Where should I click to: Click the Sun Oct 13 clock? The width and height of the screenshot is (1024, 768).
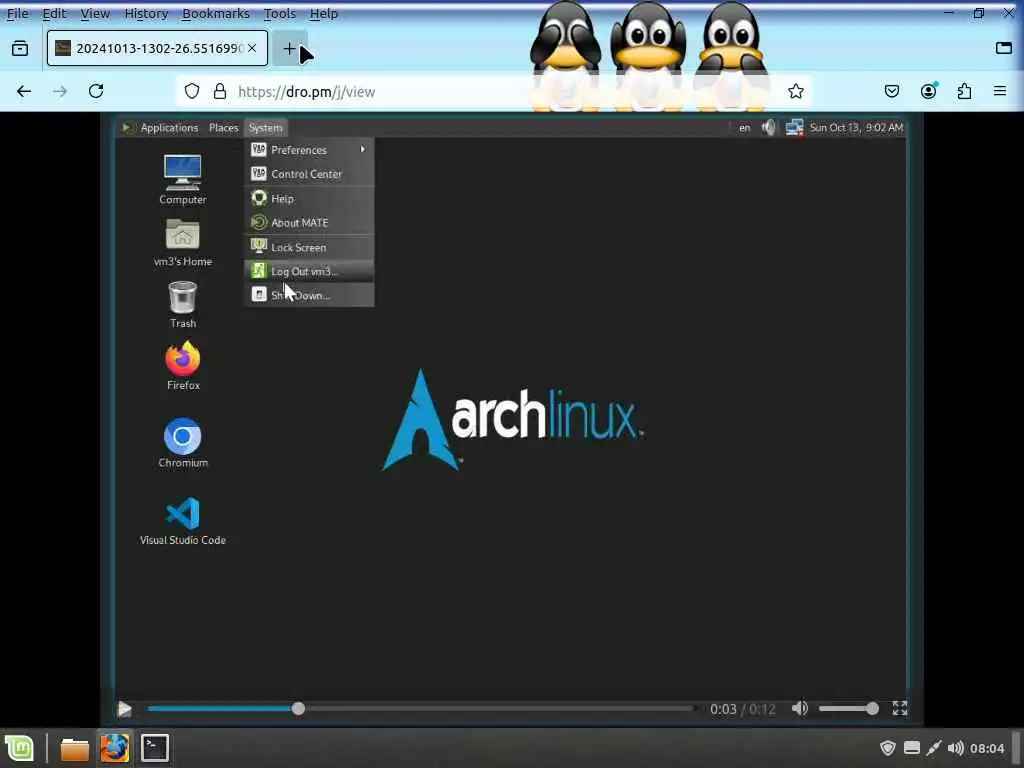pos(856,128)
